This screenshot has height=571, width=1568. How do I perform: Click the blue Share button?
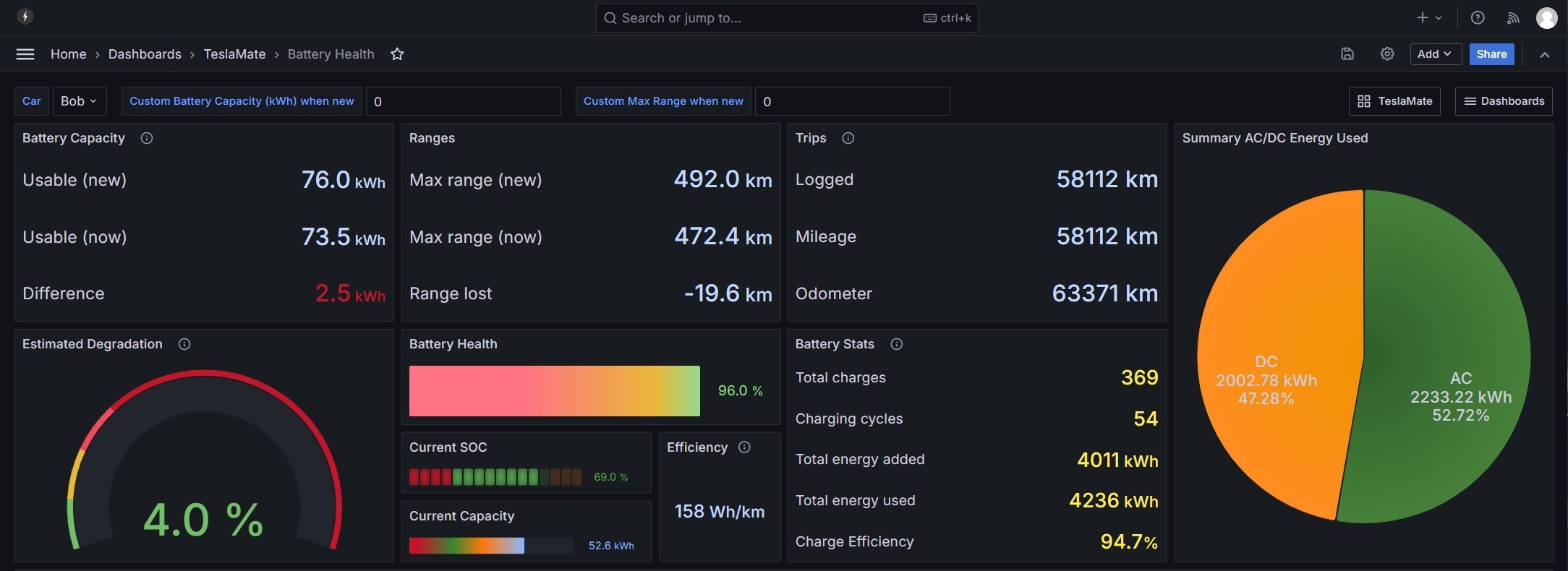[1492, 54]
